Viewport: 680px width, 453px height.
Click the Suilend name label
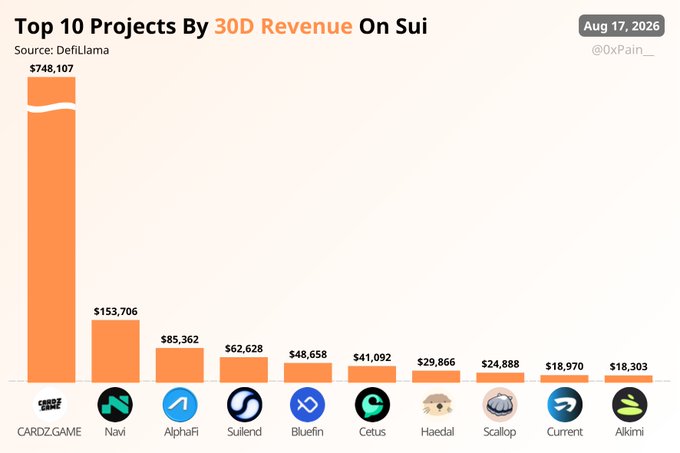pyautogui.click(x=244, y=432)
